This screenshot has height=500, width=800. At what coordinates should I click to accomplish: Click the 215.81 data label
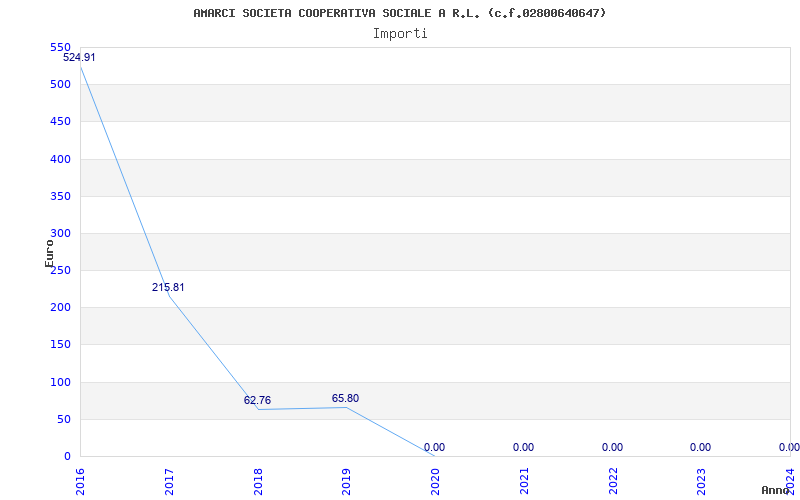coord(168,287)
